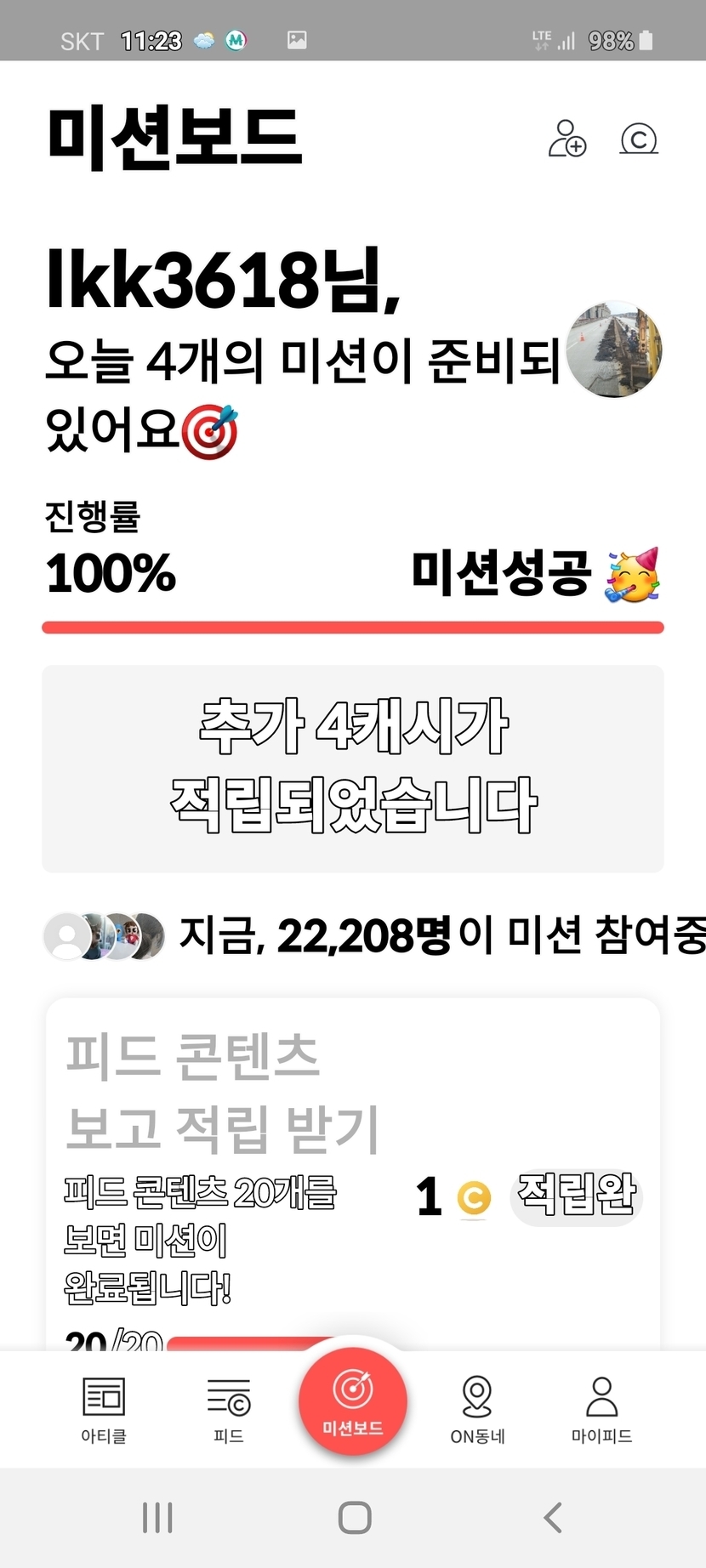Tap the gold coin icon beside 1
The height and width of the screenshot is (1568, 706).
pos(474,1199)
